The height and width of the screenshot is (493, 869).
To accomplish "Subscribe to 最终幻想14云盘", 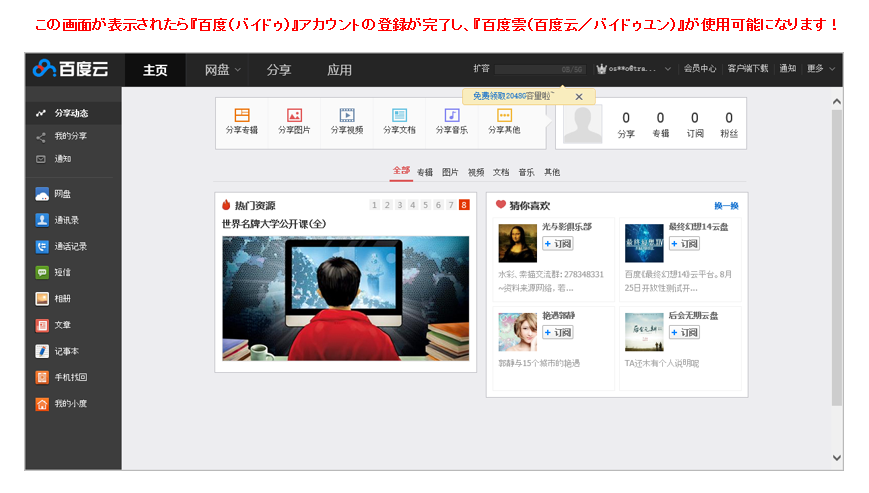I will click(x=684, y=244).
